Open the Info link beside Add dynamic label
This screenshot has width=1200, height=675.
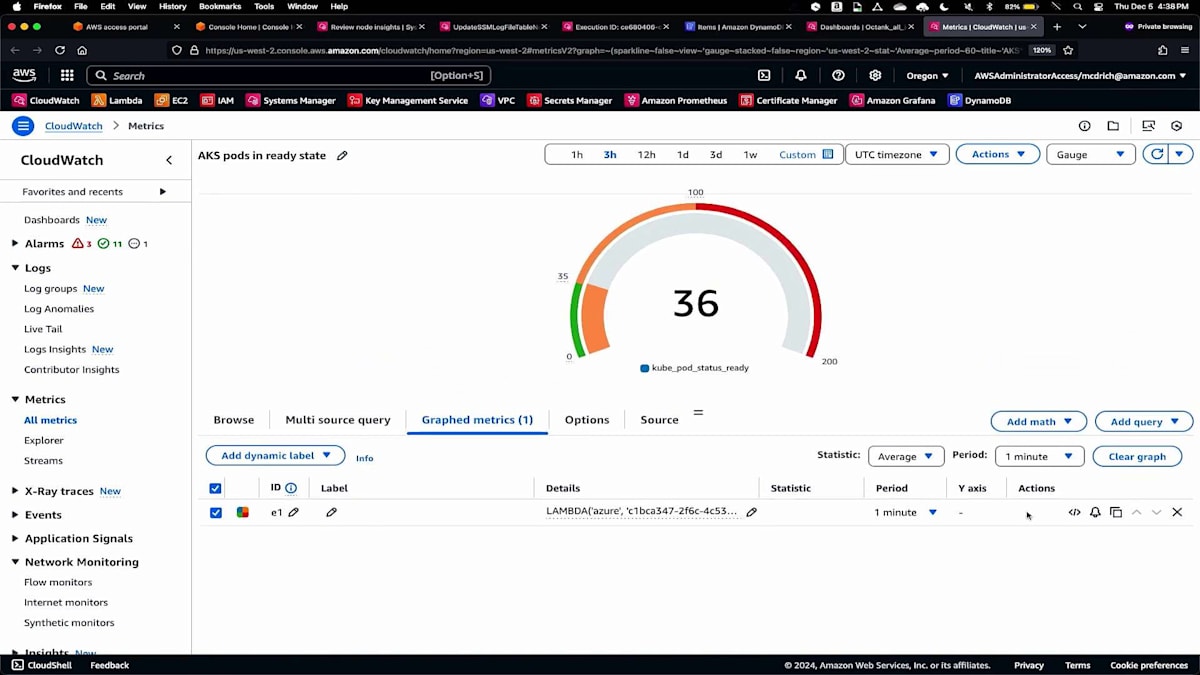364,458
